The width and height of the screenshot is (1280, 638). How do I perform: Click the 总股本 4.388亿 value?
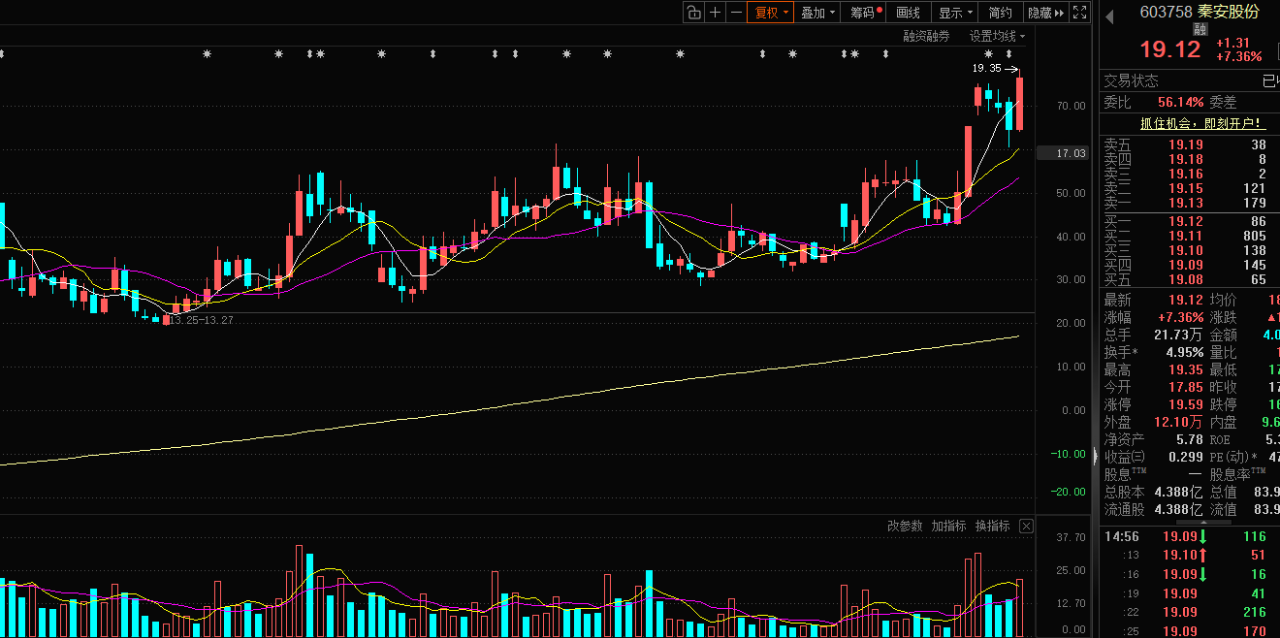(1178, 492)
